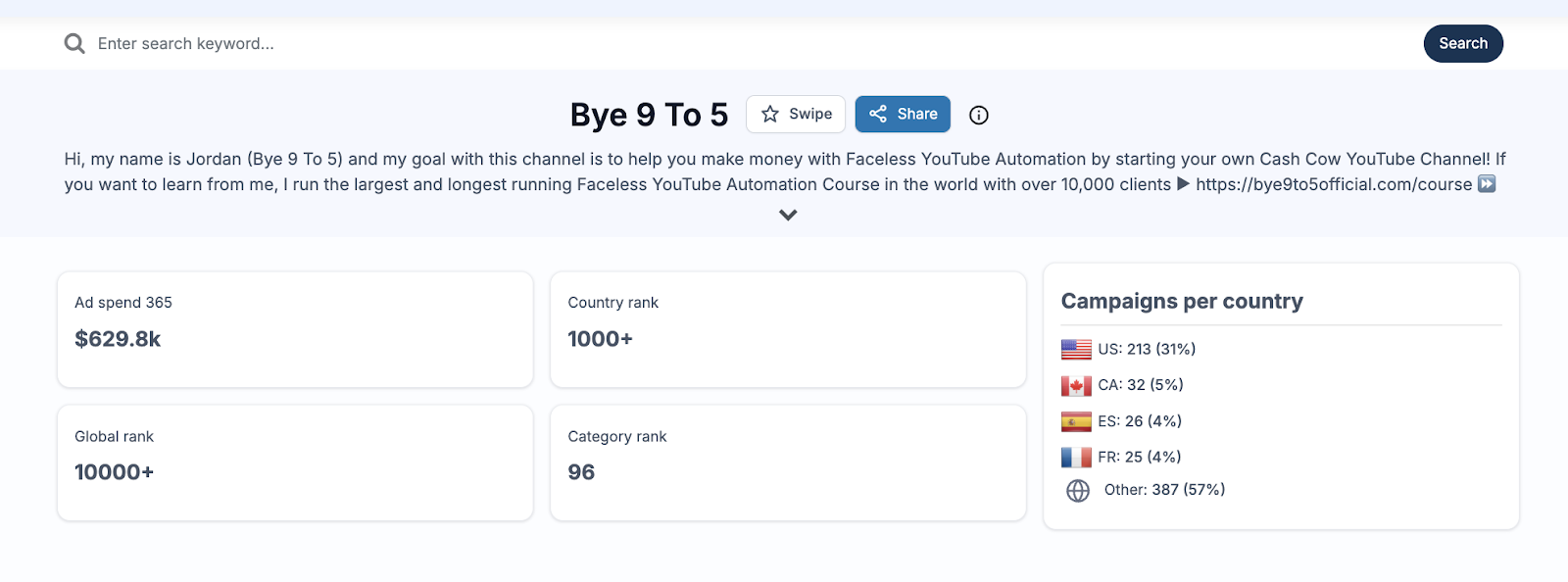Click the play-forward emoji after course link
Image resolution: width=1568 pixels, height=582 pixels.
[x=1487, y=184]
